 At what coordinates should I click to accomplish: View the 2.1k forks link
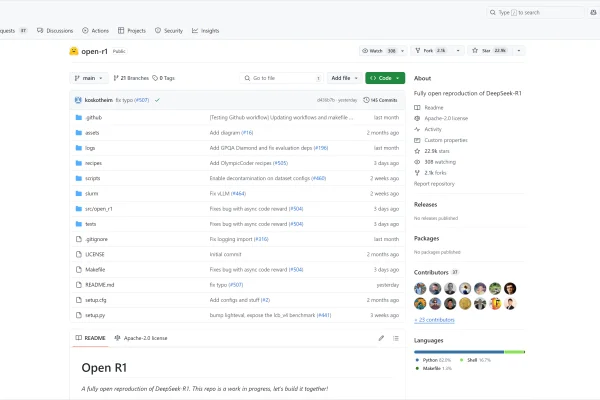[430, 173]
